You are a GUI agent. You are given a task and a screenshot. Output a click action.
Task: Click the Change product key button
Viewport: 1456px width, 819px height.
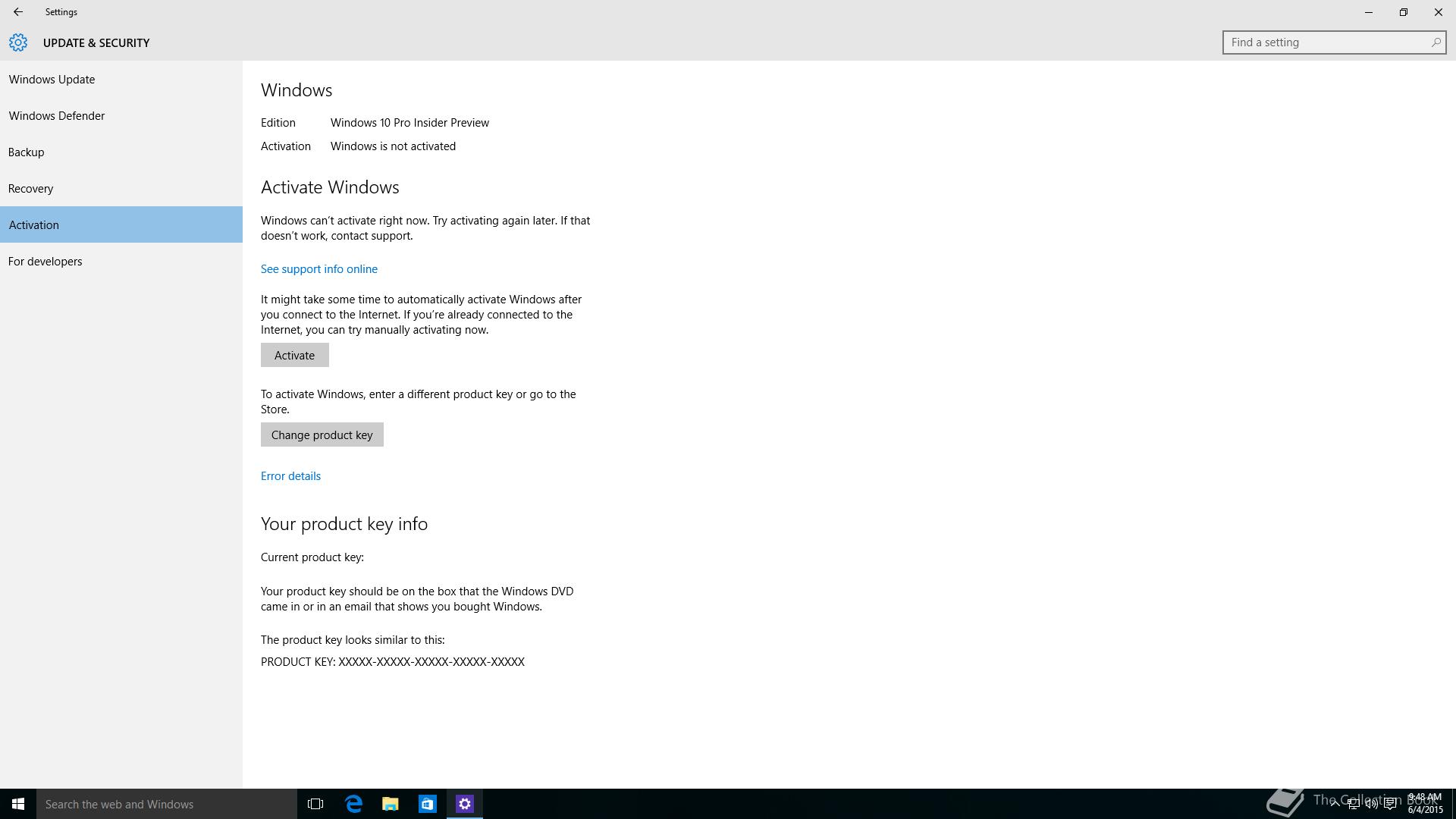322,435
